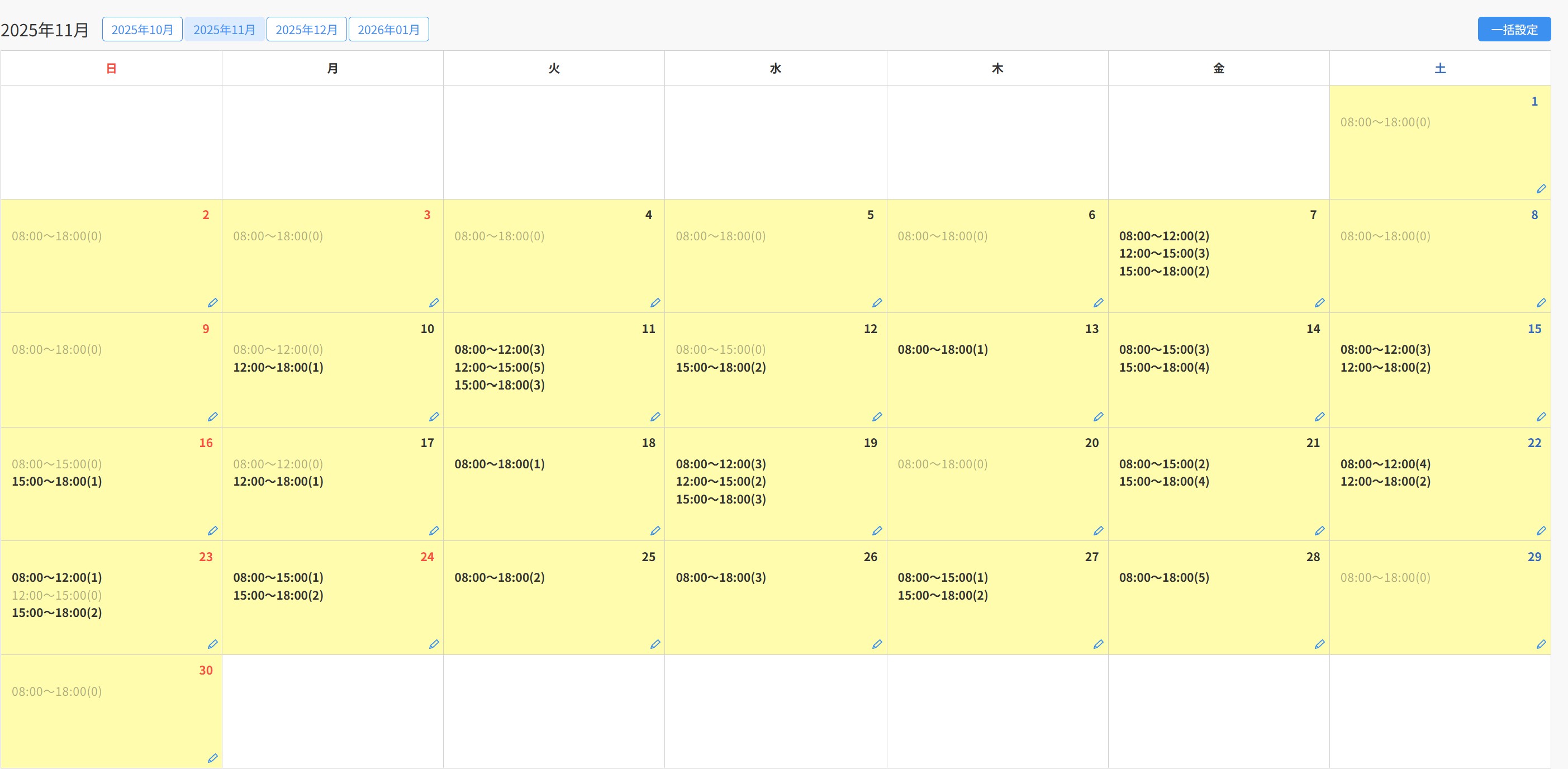Edit November 4 using the pencil icon

(655, 302)
